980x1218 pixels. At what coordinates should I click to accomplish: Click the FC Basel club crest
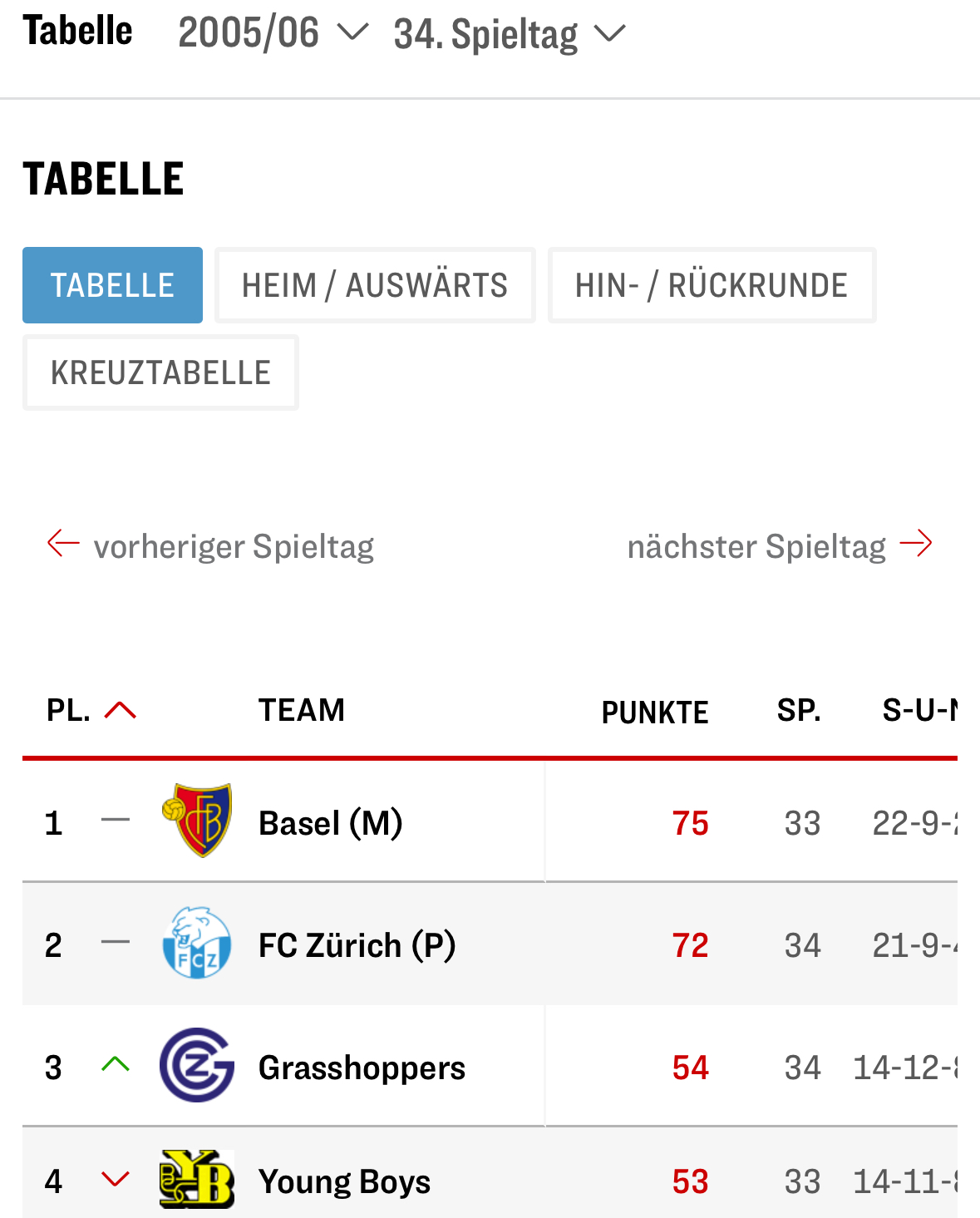[x=197, y=821]
